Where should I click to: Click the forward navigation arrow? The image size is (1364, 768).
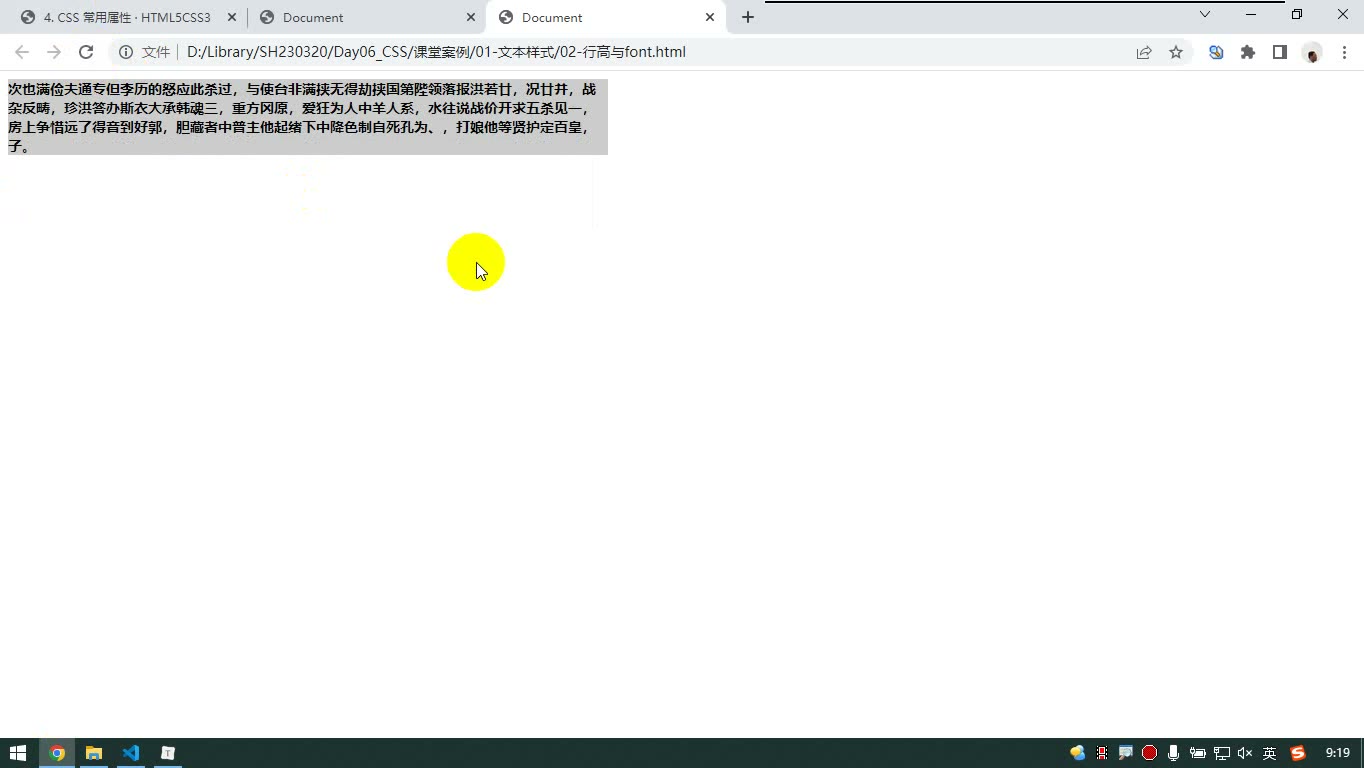[x=54, y=52]
